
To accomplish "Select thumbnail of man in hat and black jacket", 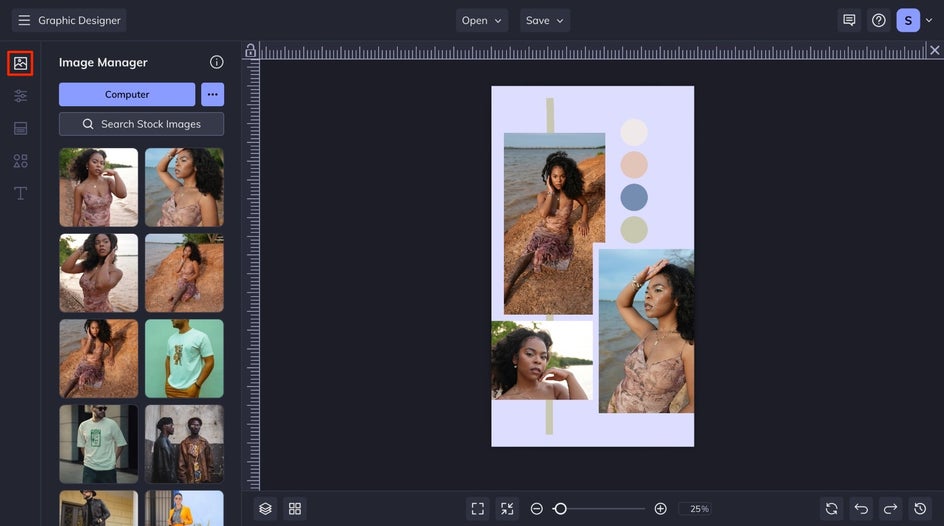I will pyautogui.click(x=99, y=508).
